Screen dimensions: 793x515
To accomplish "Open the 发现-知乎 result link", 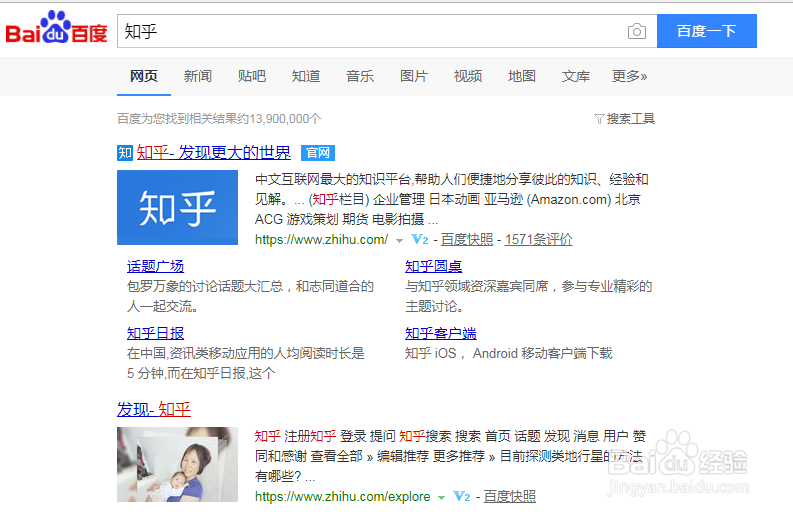I will pos(154,409).
